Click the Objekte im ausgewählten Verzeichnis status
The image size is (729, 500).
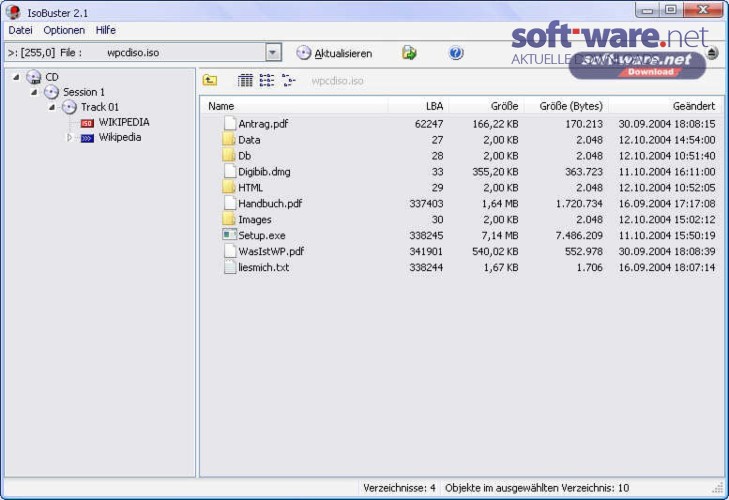pyautogui.click(x=537, y=488)
